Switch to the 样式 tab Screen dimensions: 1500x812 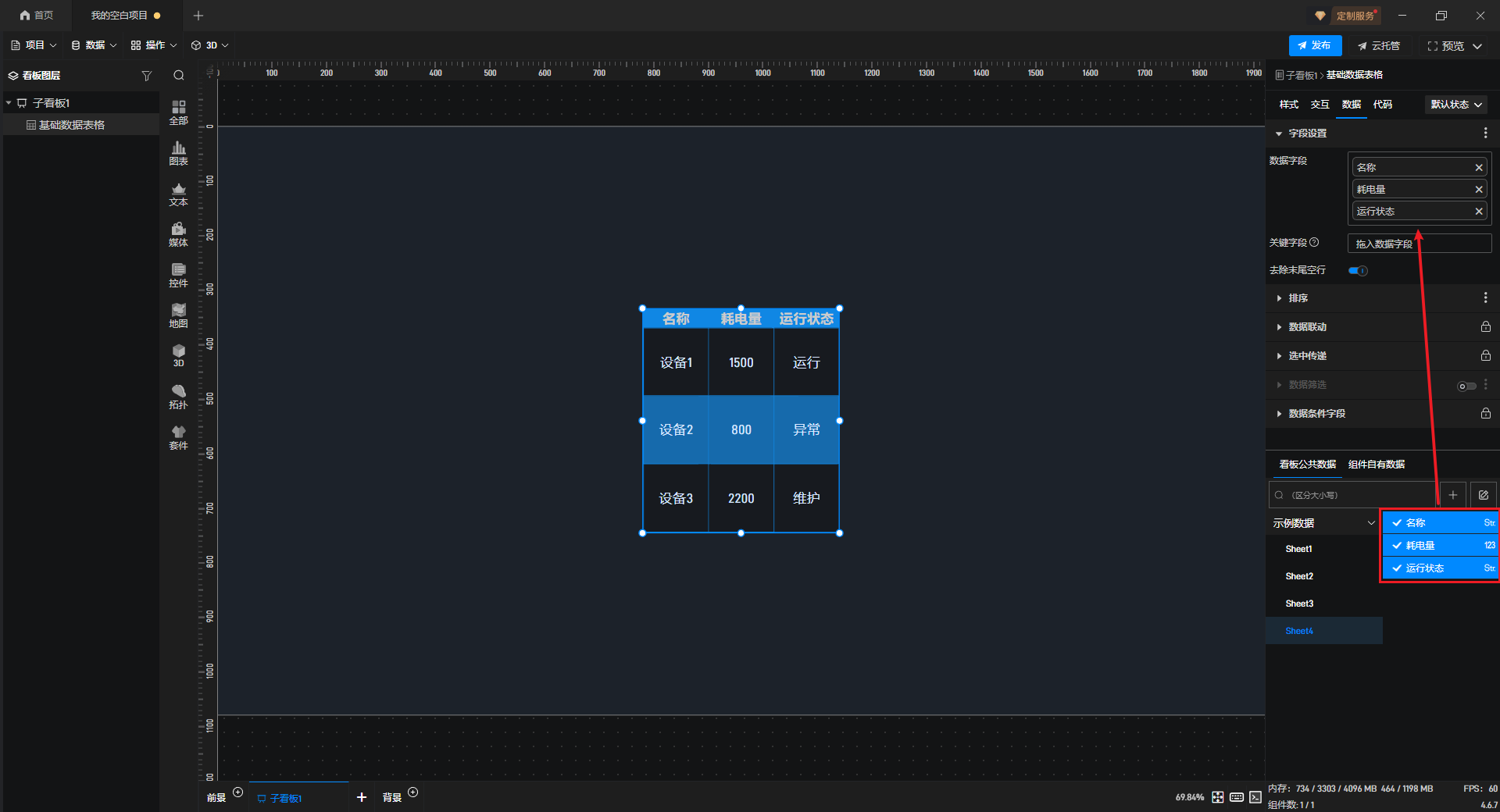point(1288,105)
